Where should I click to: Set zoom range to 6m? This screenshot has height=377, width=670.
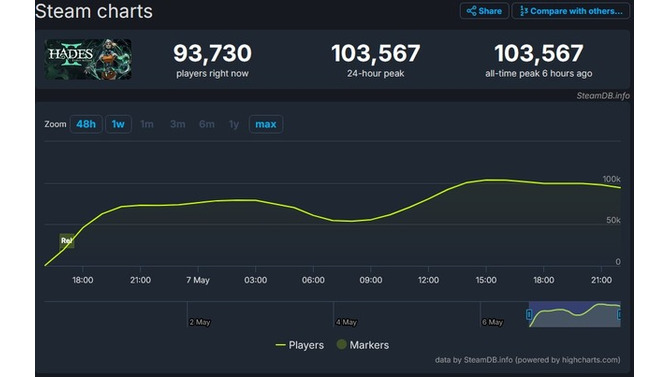tap(207, 124)
